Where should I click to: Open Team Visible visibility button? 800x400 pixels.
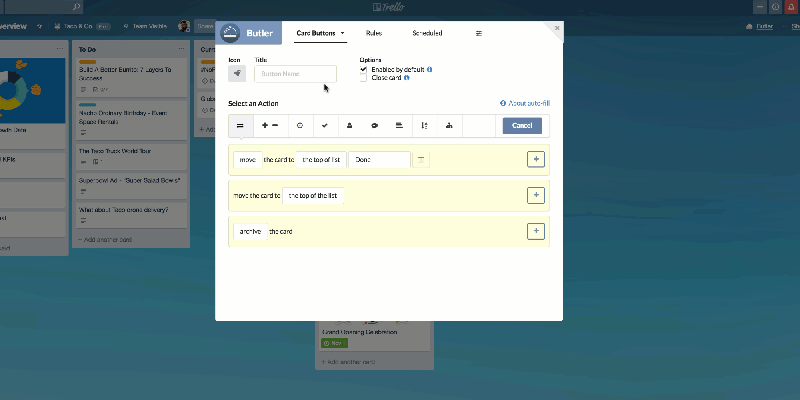145,26
